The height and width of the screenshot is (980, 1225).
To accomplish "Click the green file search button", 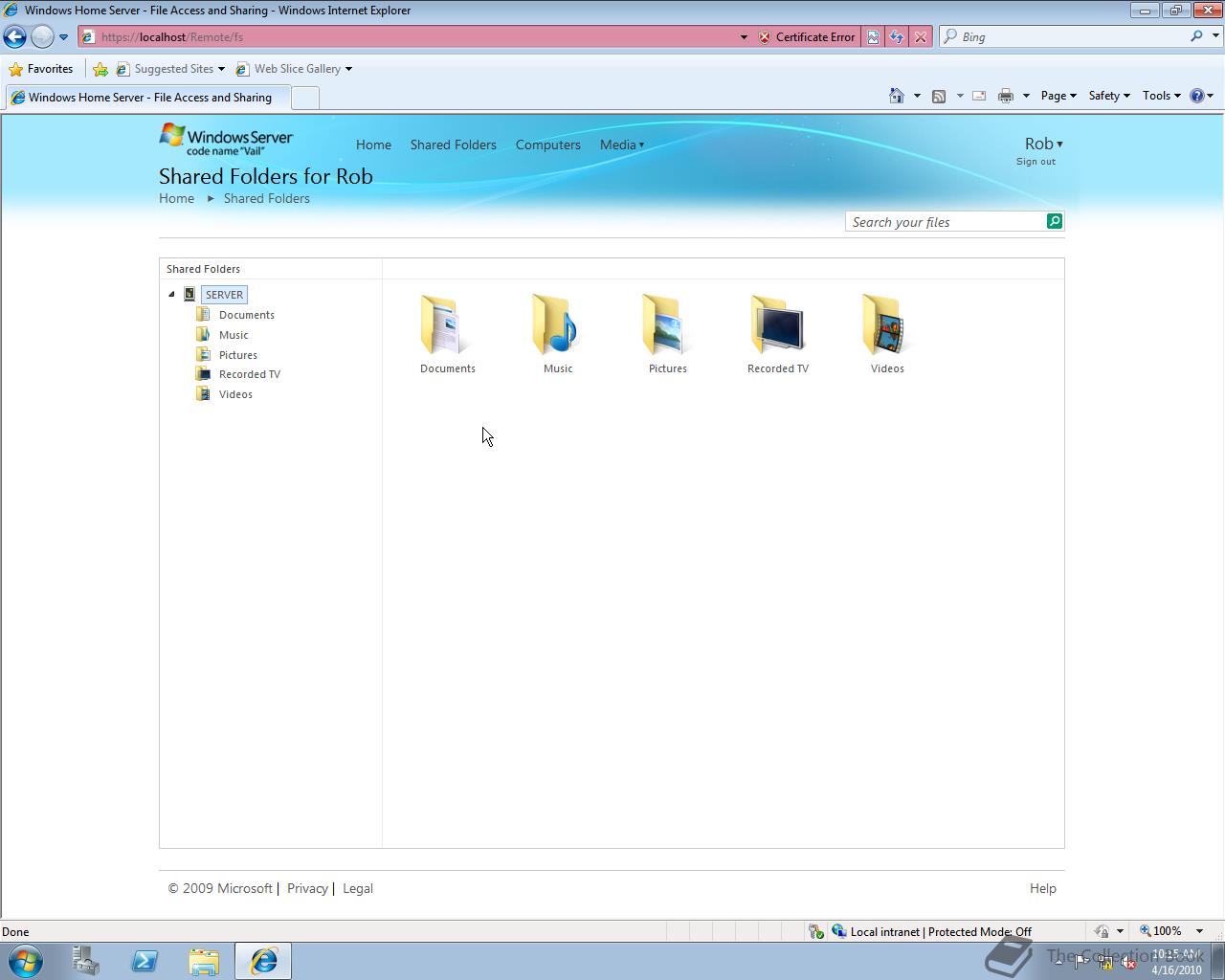I will click(x=1055, y=221).
